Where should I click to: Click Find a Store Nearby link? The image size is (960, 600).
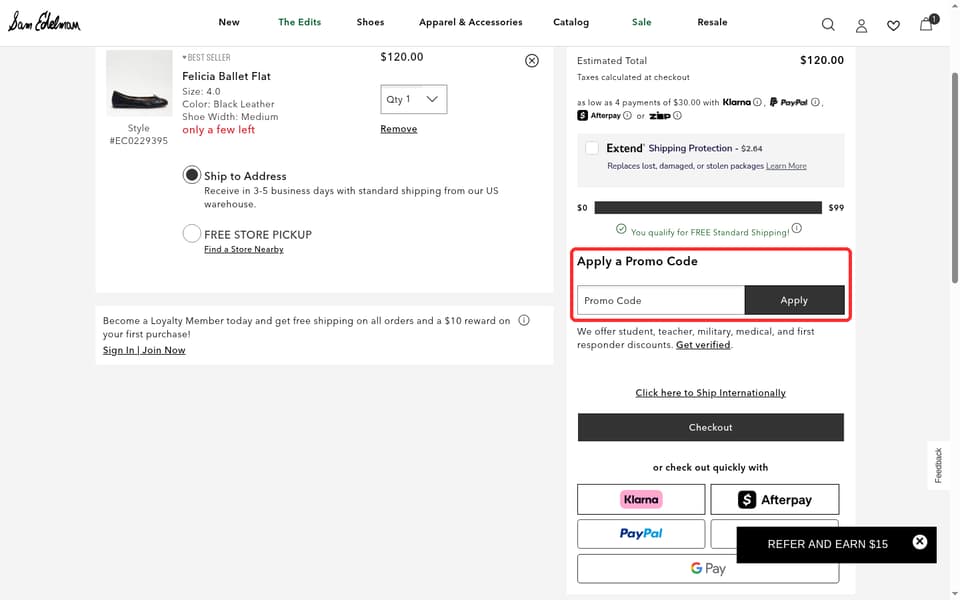coord(244,249)
